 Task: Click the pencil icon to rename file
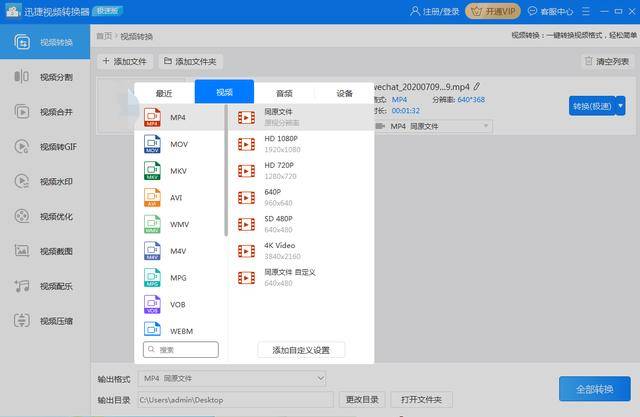(477, 86)
